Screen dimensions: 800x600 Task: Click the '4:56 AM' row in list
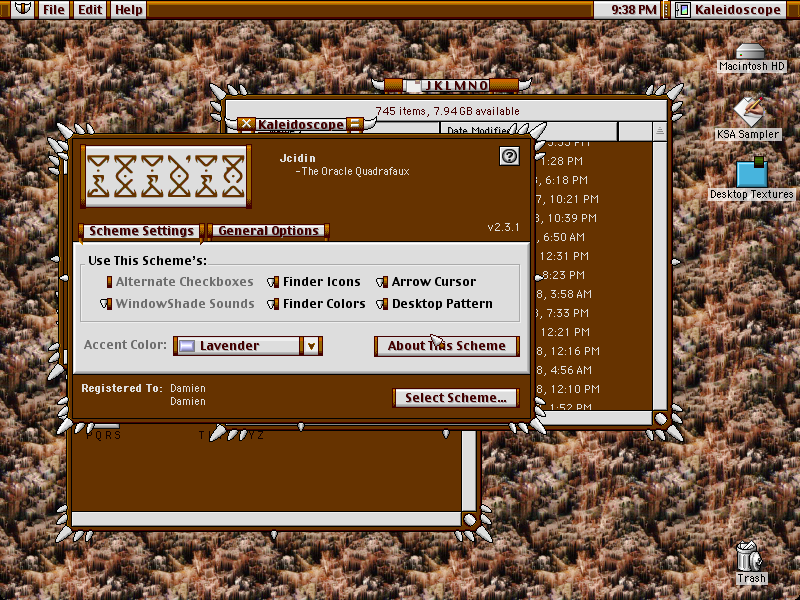(x=564, y=370)
